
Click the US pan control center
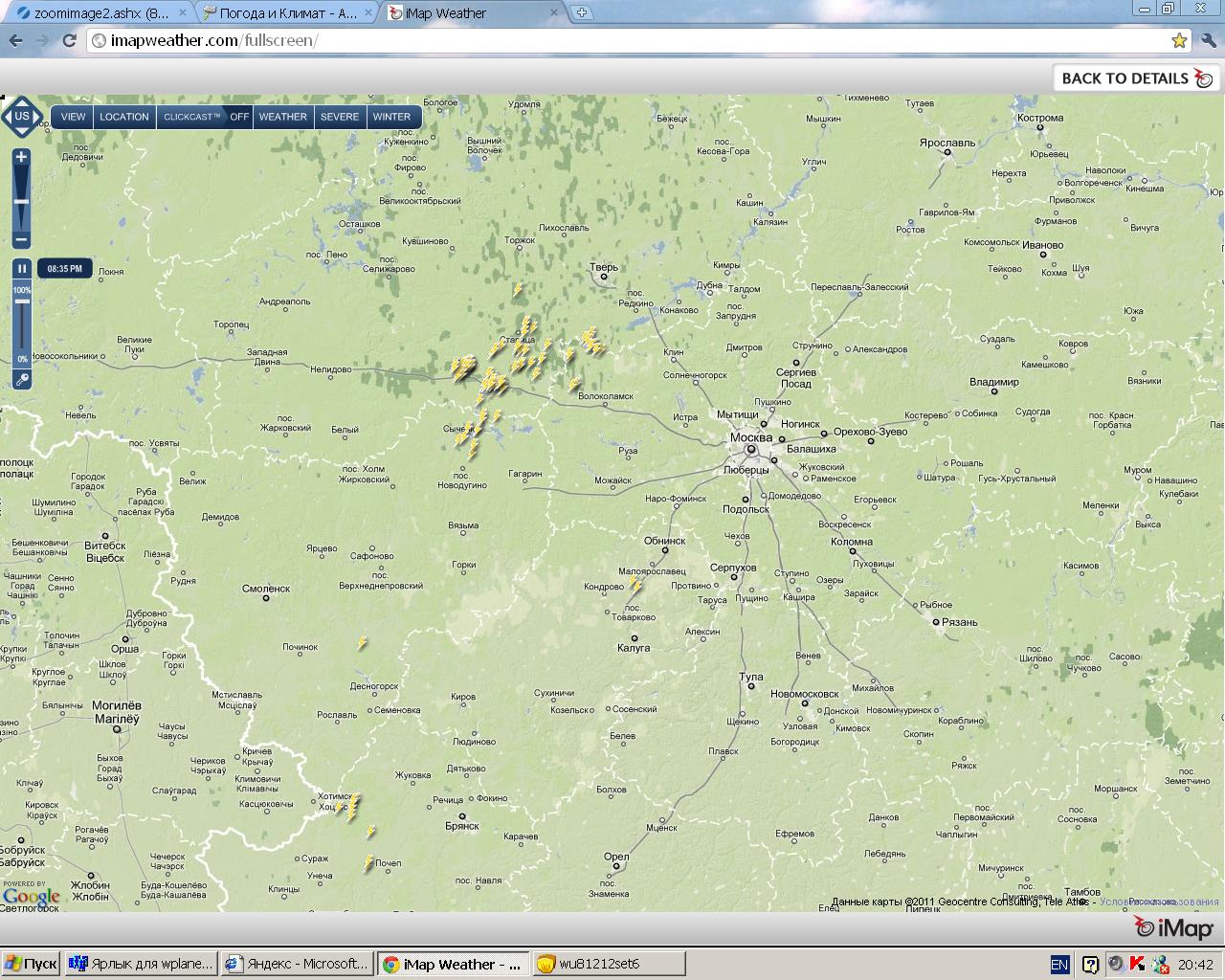(x=21, y=117)
